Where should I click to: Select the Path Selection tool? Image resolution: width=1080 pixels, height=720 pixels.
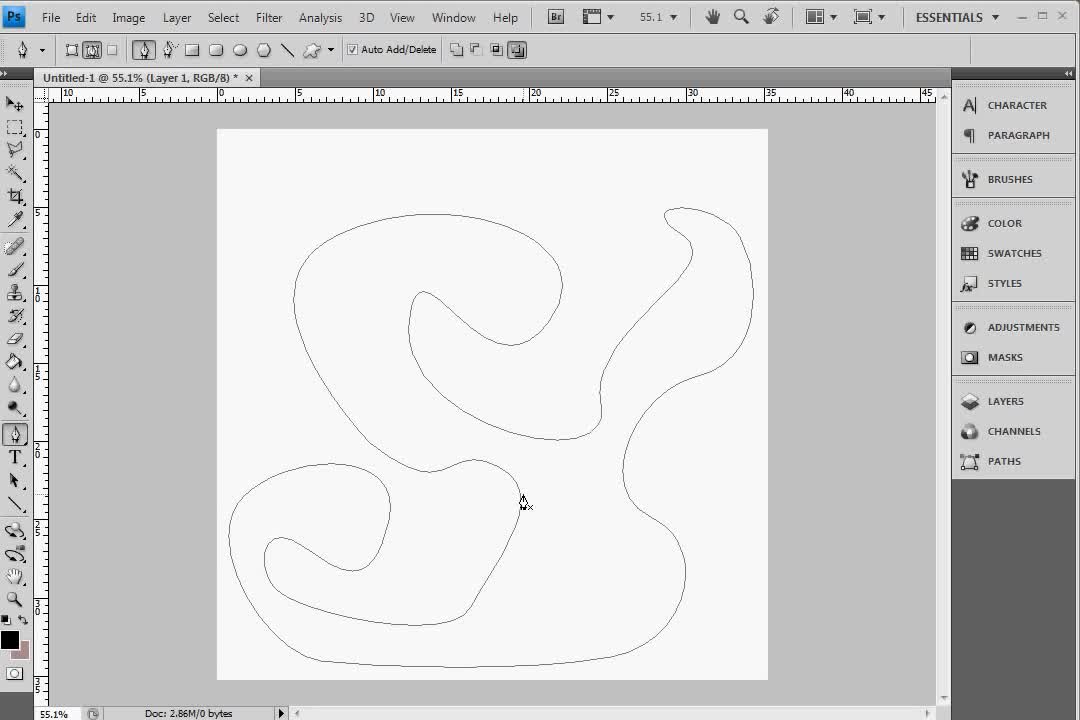[x=14, y=481]
